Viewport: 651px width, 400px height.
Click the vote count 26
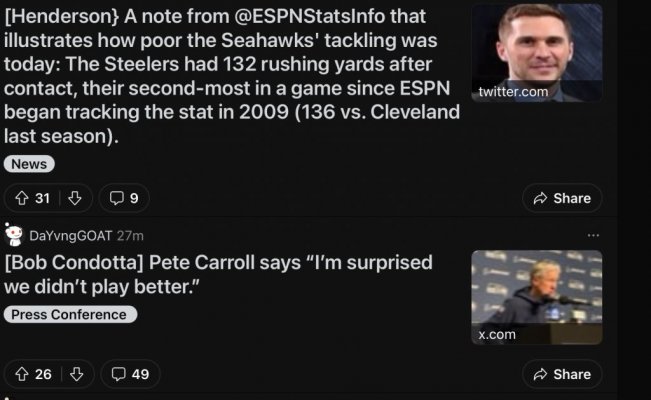click(x=43, y=374)
